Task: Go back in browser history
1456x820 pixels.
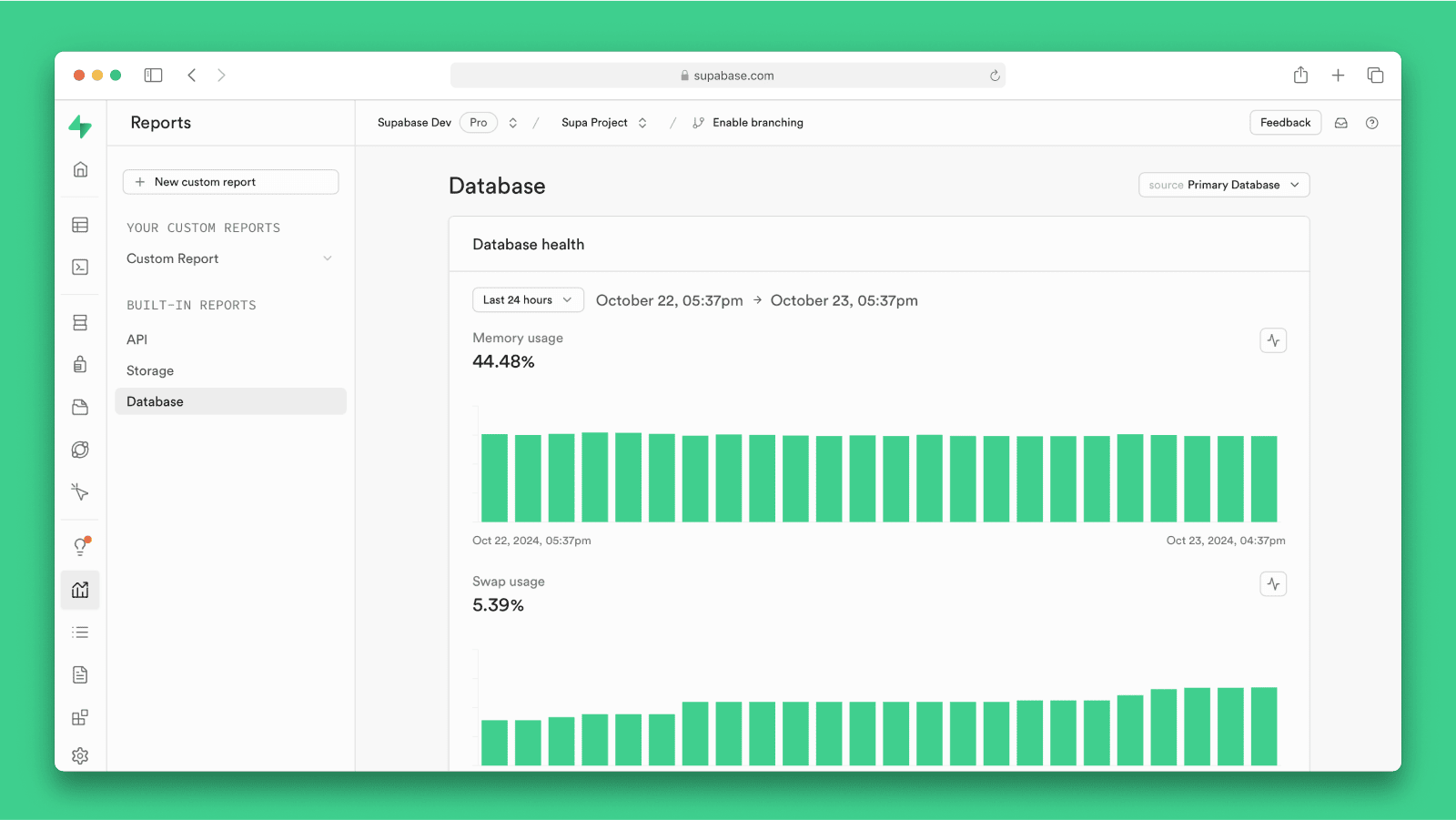Action: tap(192, 76)
